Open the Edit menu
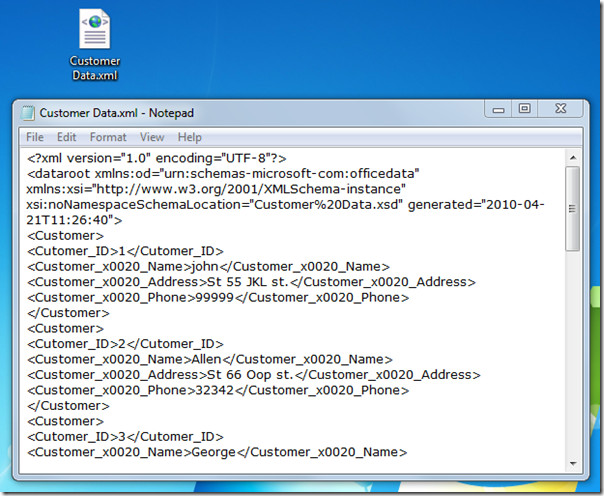 click(67, 137)
